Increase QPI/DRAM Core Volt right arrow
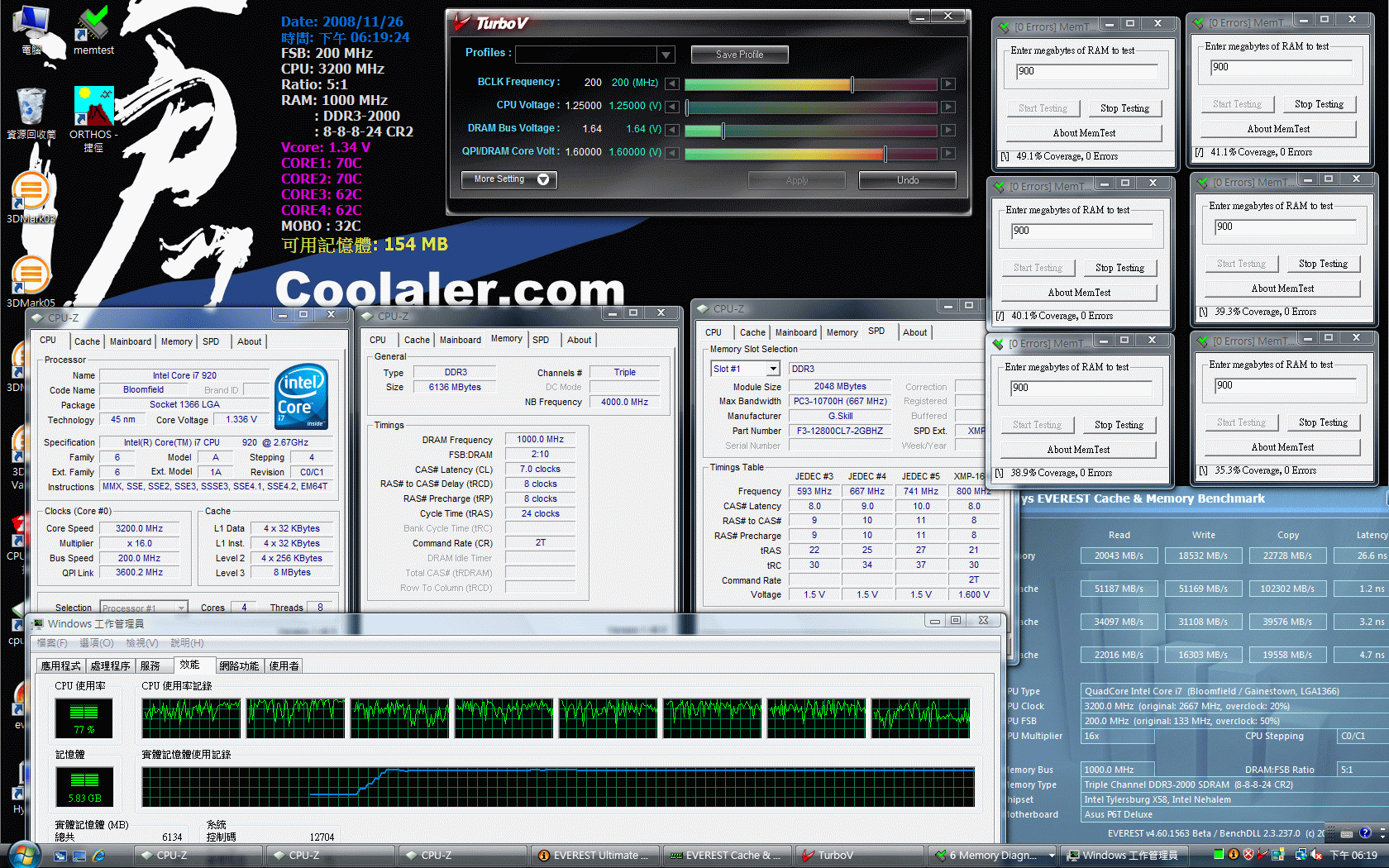 tap(948, 153)
